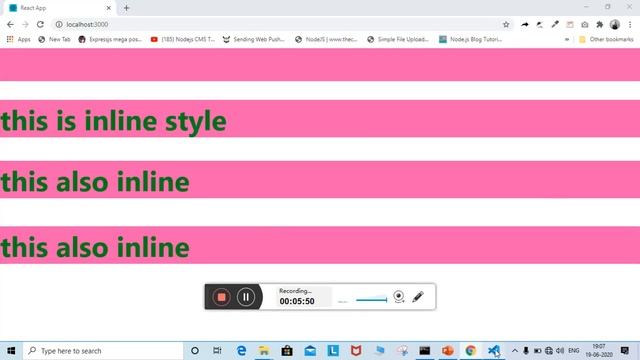Open the recorder's pencil annotation tool
640x360 pixels.
click(x=418, y=296)
